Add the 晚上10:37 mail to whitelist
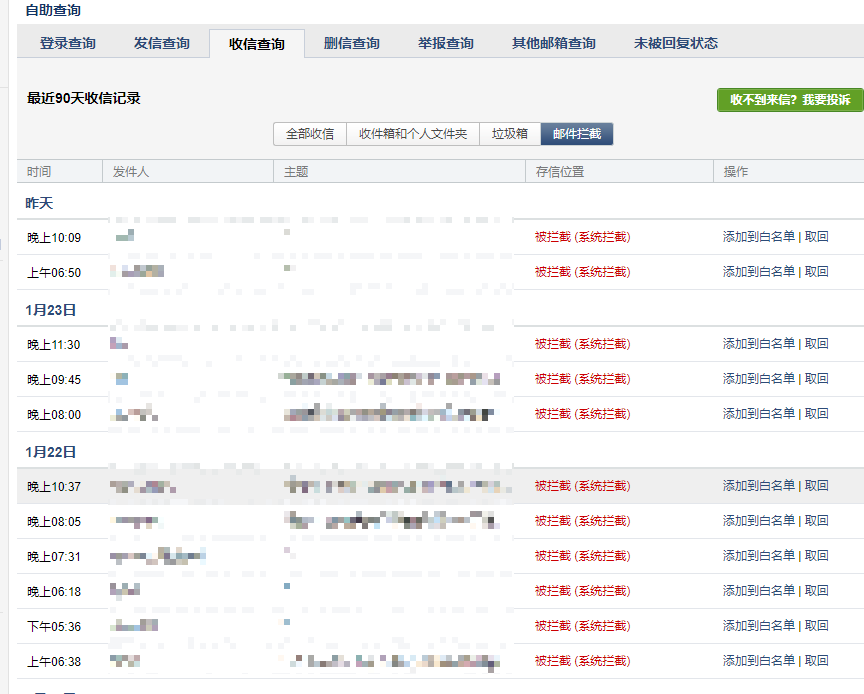The height and width of the screenshot is (694, 864). tap(759, 486)
